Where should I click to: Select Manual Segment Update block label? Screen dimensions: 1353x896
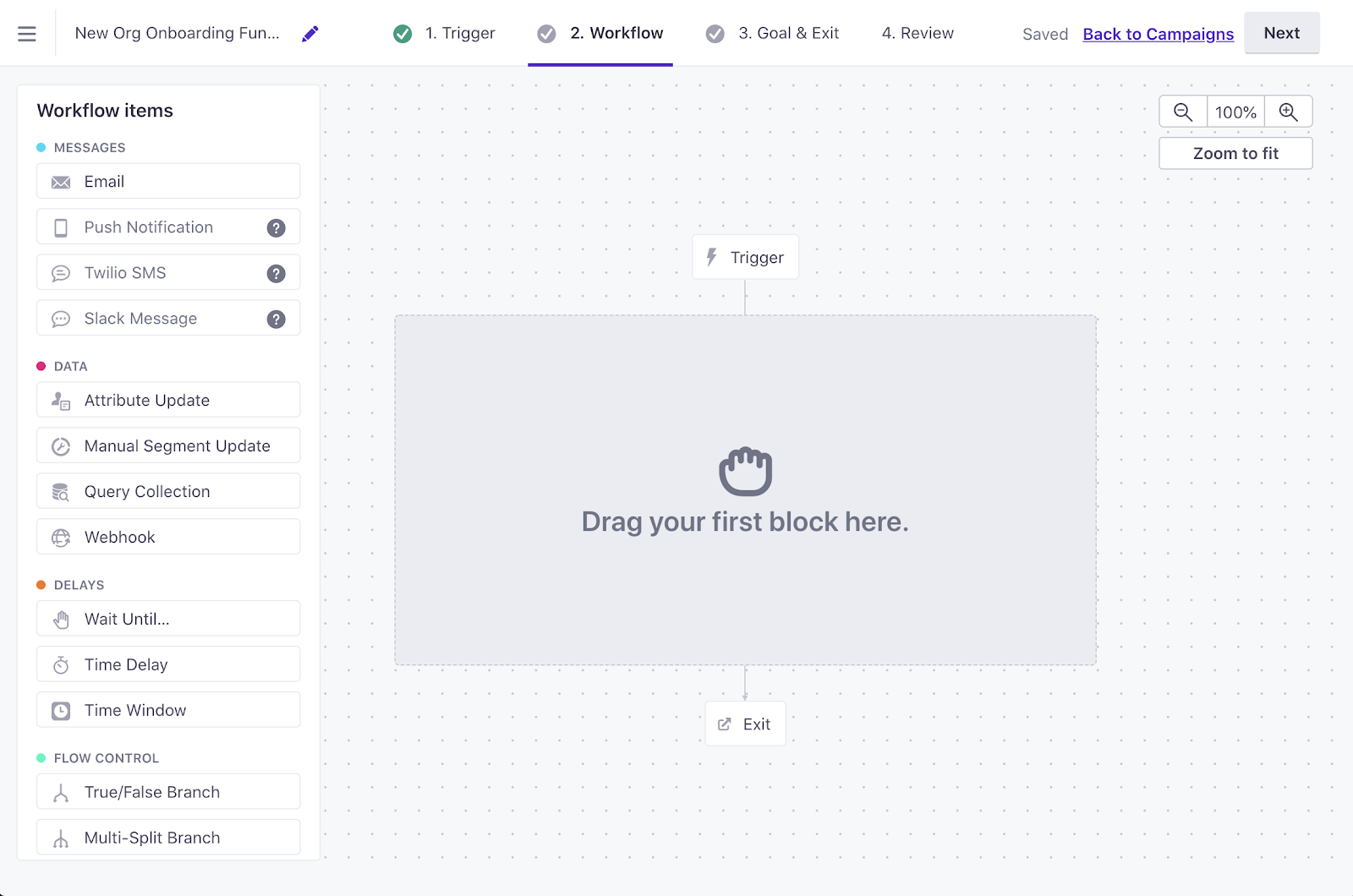pyautogui.click(x=178, y=446)
